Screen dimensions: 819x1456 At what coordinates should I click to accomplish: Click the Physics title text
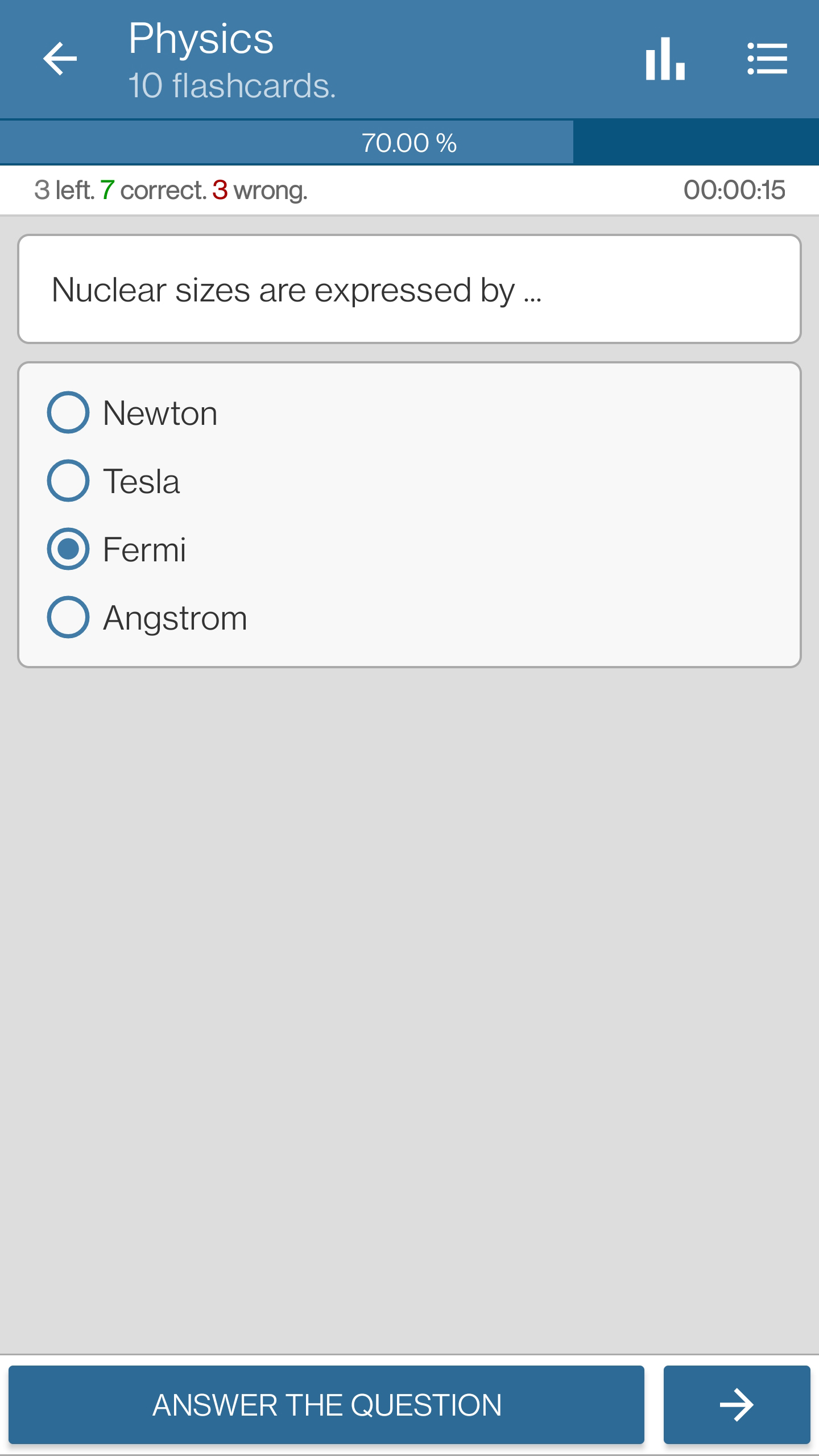pyautogui.click(x=201, y=39)
